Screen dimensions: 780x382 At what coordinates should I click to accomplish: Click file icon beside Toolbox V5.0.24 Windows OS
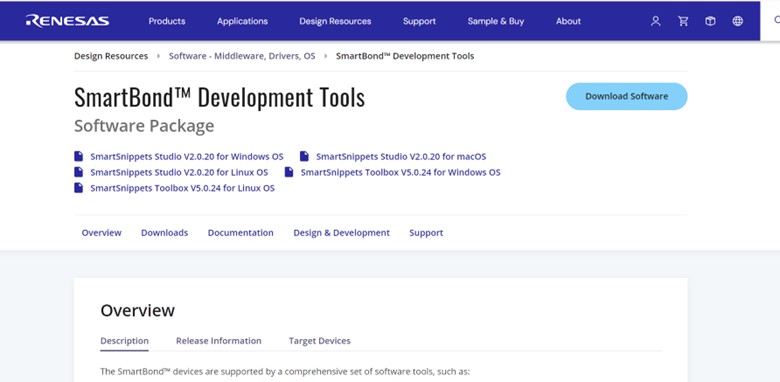coord(289,172)
